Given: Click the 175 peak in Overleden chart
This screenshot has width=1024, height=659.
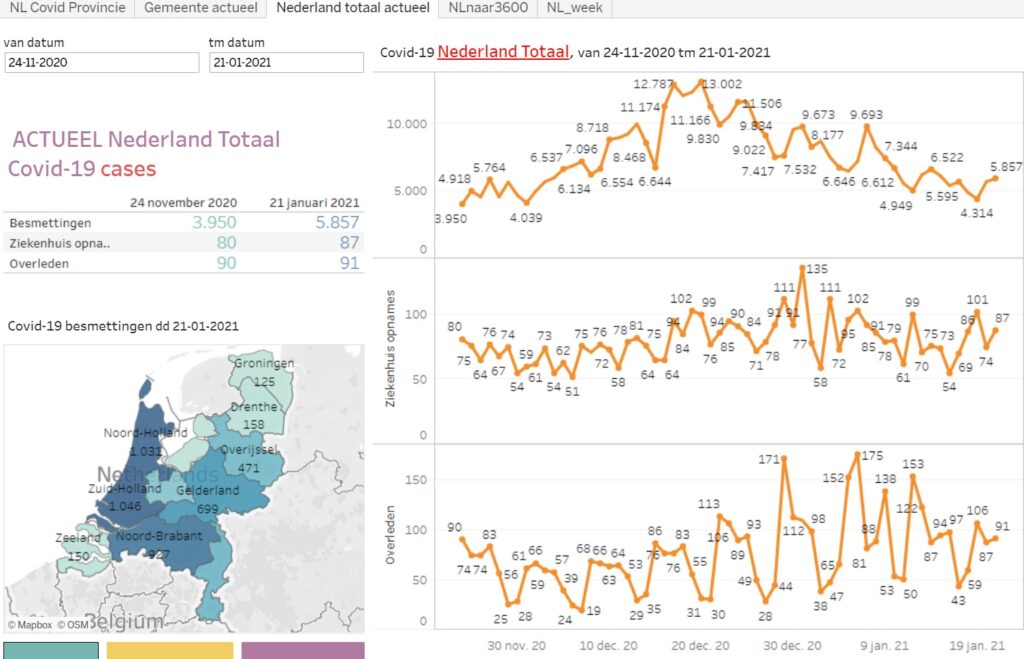Looking at the screenshot, I should tap(858, 454).
